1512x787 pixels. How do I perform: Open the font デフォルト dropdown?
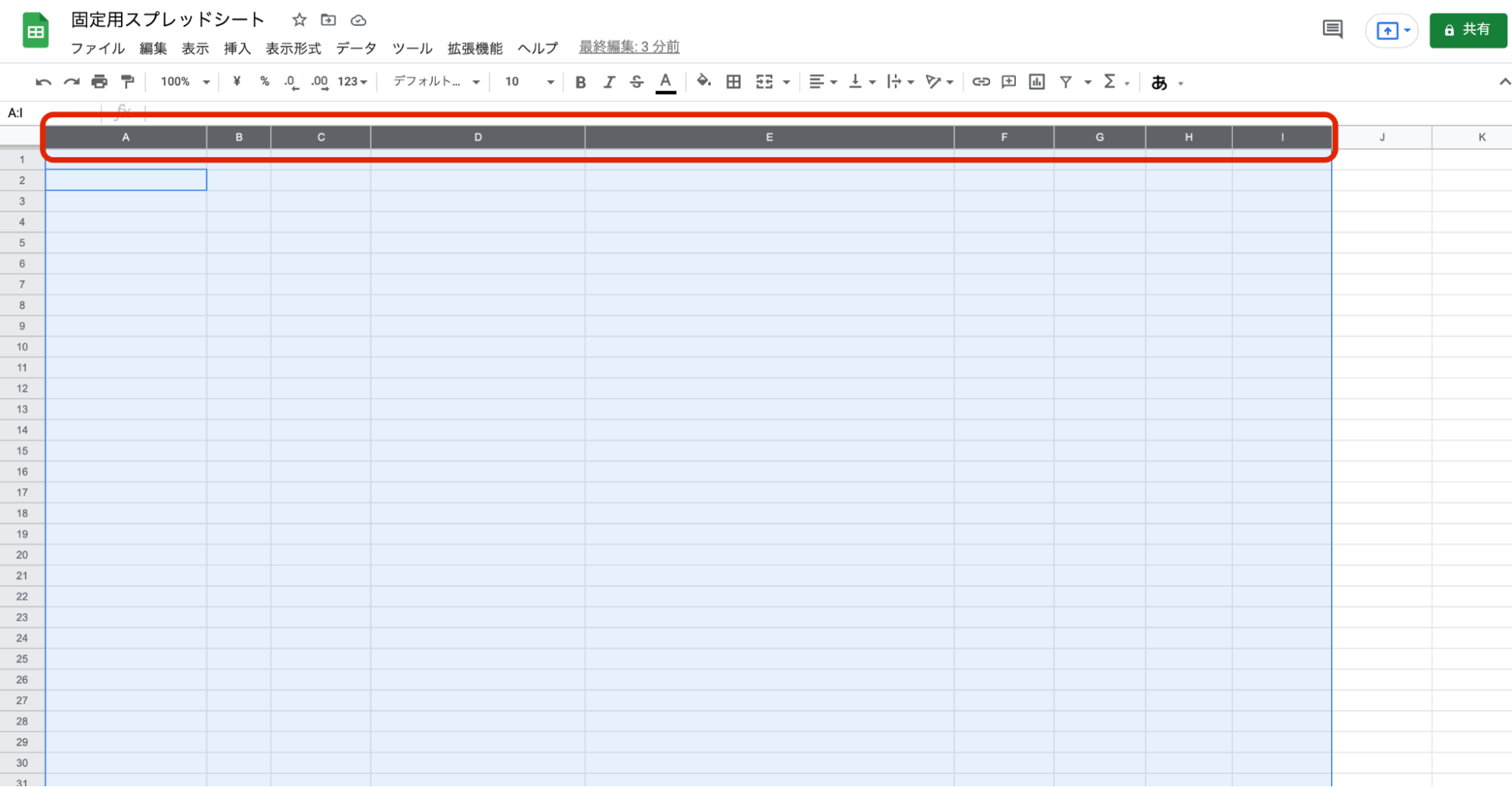tap(436, 82)
